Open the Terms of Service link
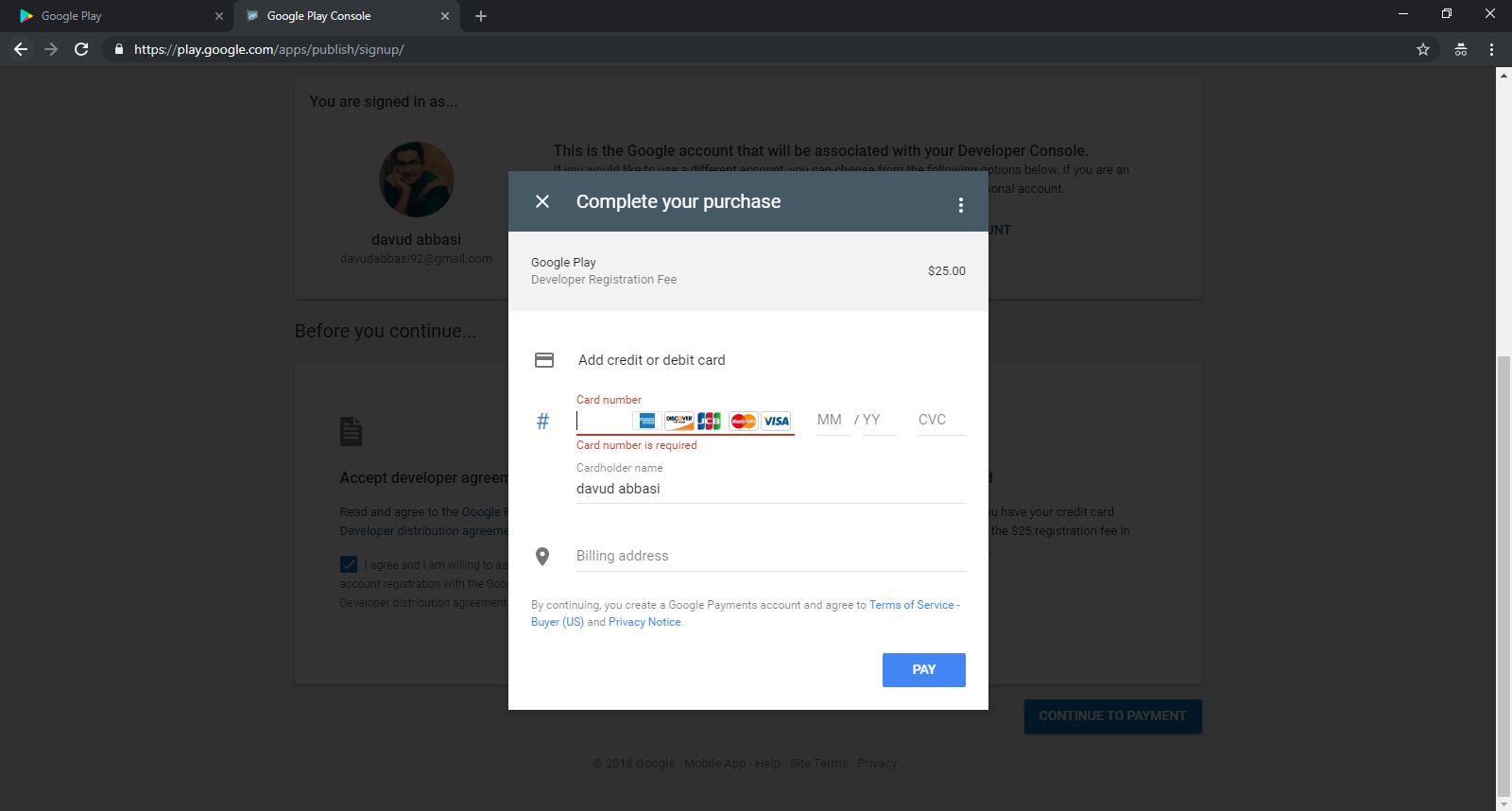Image resolution: width=1512 pixels, height=811 pixels. 913,605
